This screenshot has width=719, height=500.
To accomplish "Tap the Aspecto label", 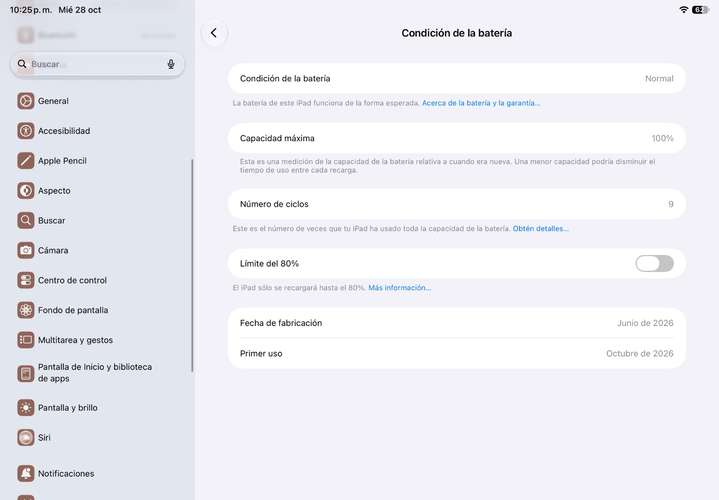I will (54, 190).
